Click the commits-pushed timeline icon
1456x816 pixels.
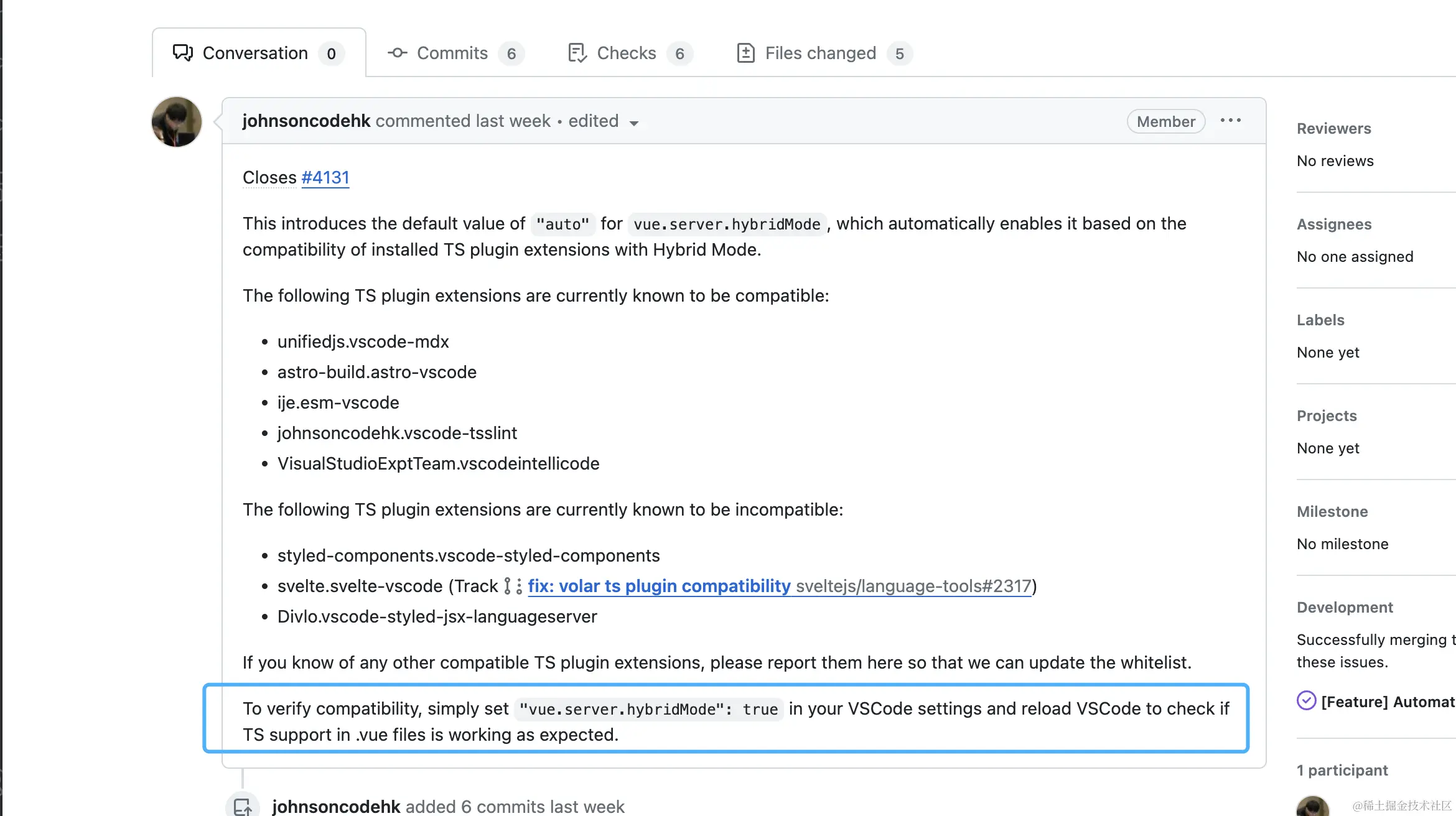click(242, 806)
